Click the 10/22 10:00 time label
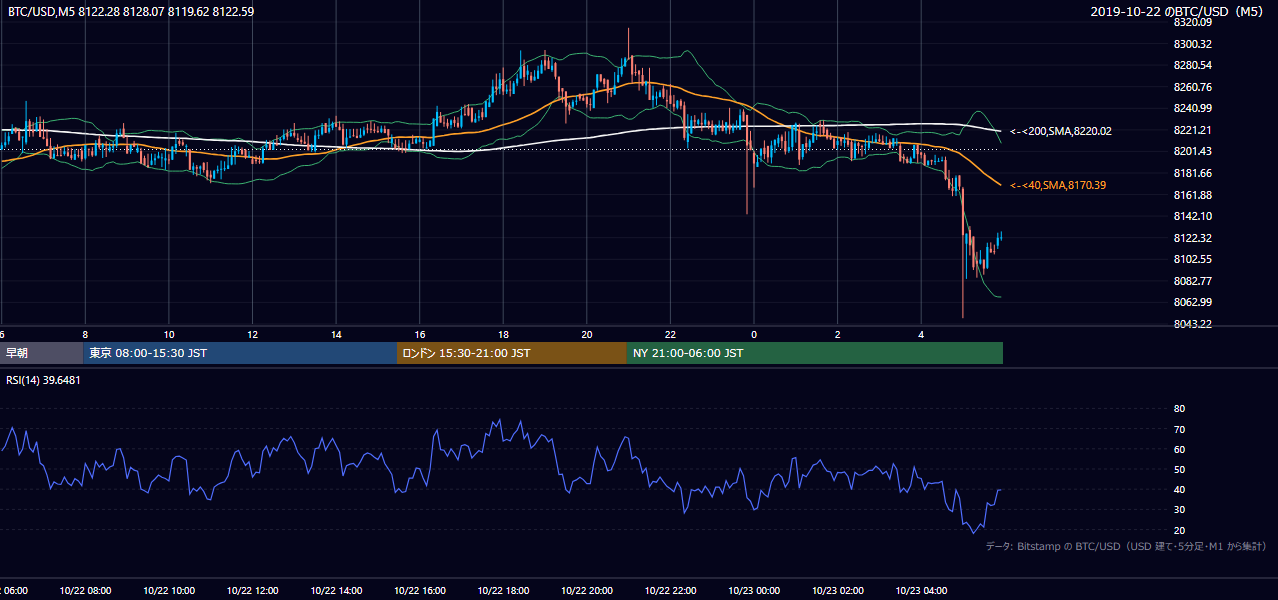Screen dimensions: 1278x600 [x=169, y=591]
